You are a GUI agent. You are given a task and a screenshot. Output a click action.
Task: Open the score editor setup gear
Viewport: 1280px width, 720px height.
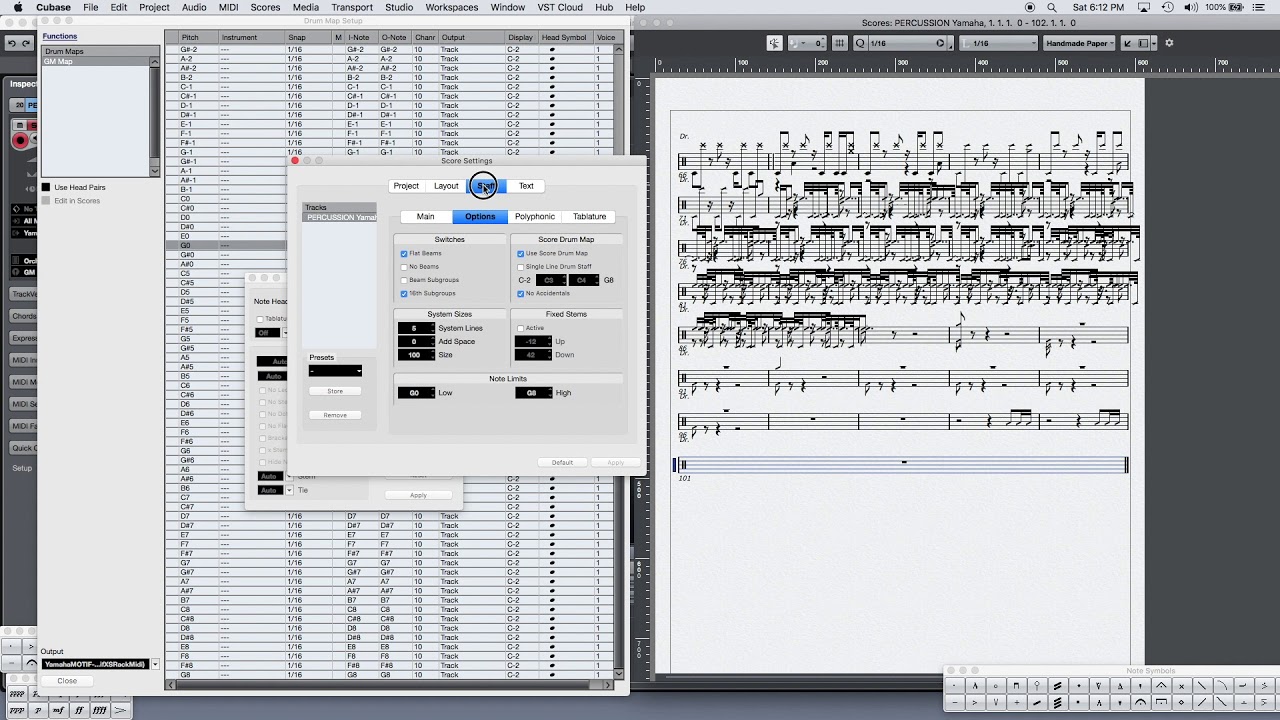point(1169,43)
